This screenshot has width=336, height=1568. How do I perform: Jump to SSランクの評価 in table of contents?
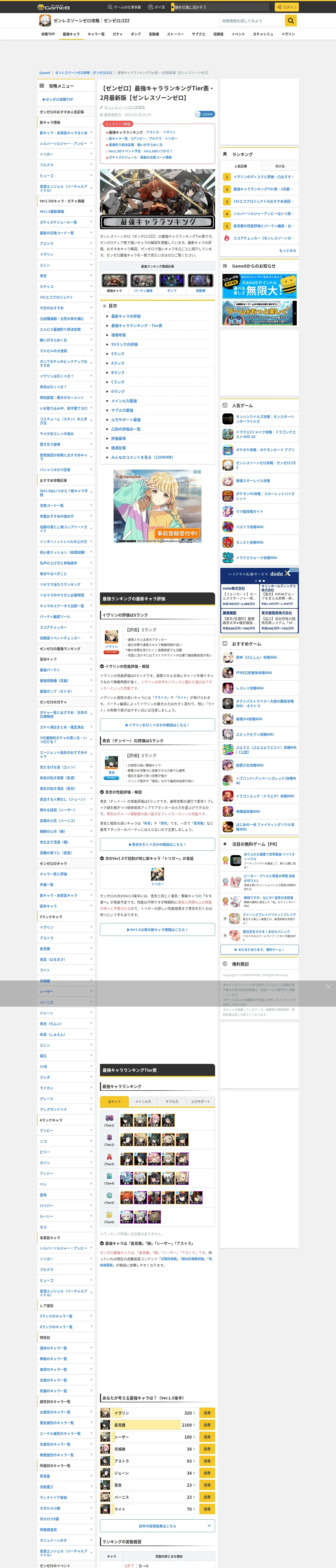tap(124, 344)
